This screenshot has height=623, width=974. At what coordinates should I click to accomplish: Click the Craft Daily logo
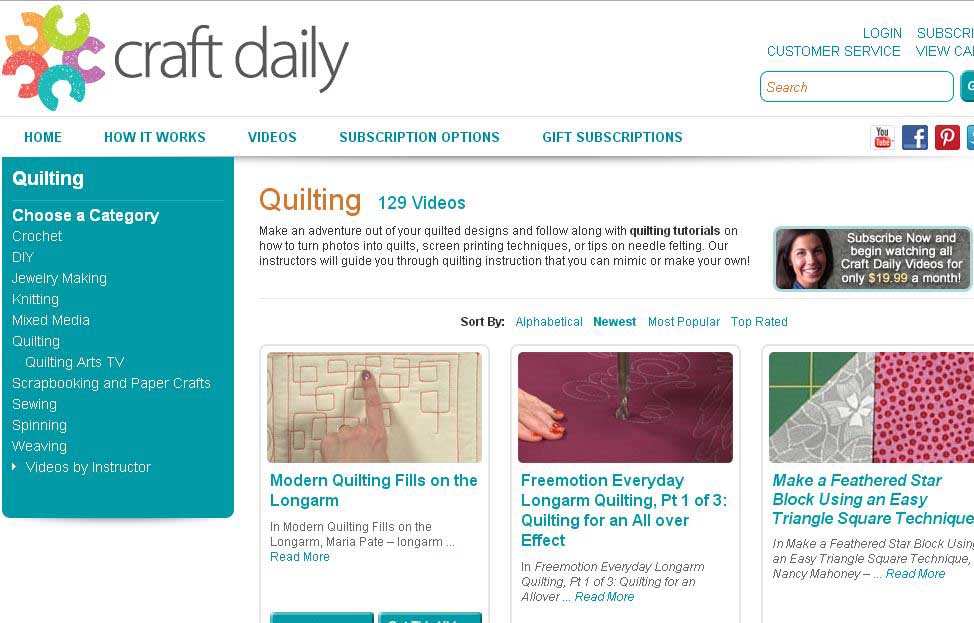click(175, 58)
